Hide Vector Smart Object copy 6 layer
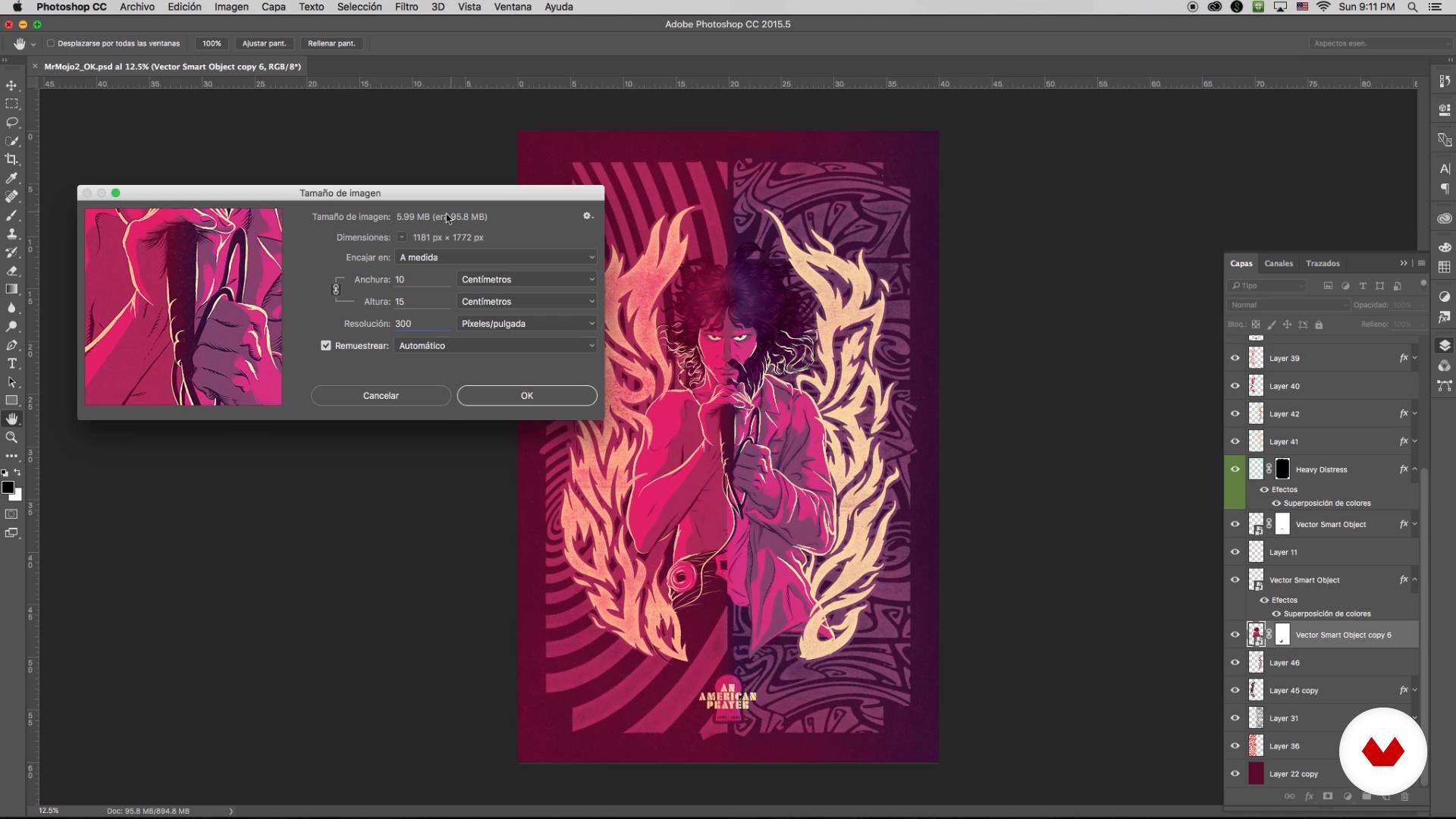This screenshot has height=819, width=1456. (x=1235, y=635)
